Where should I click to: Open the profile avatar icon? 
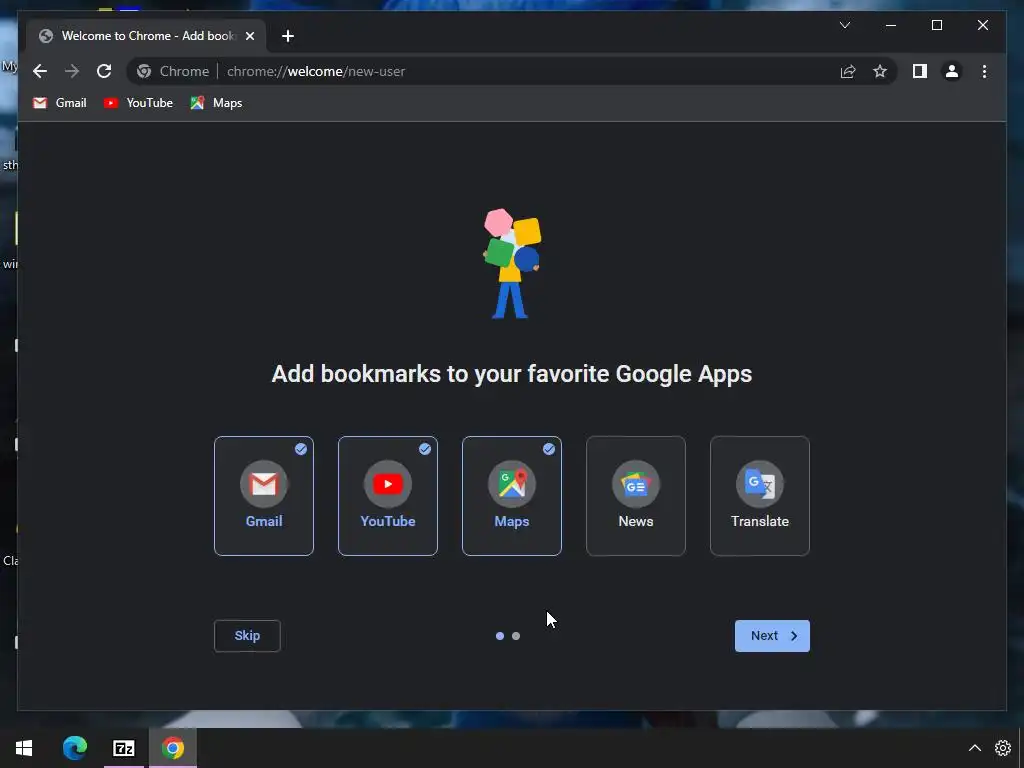coord(952,71)
